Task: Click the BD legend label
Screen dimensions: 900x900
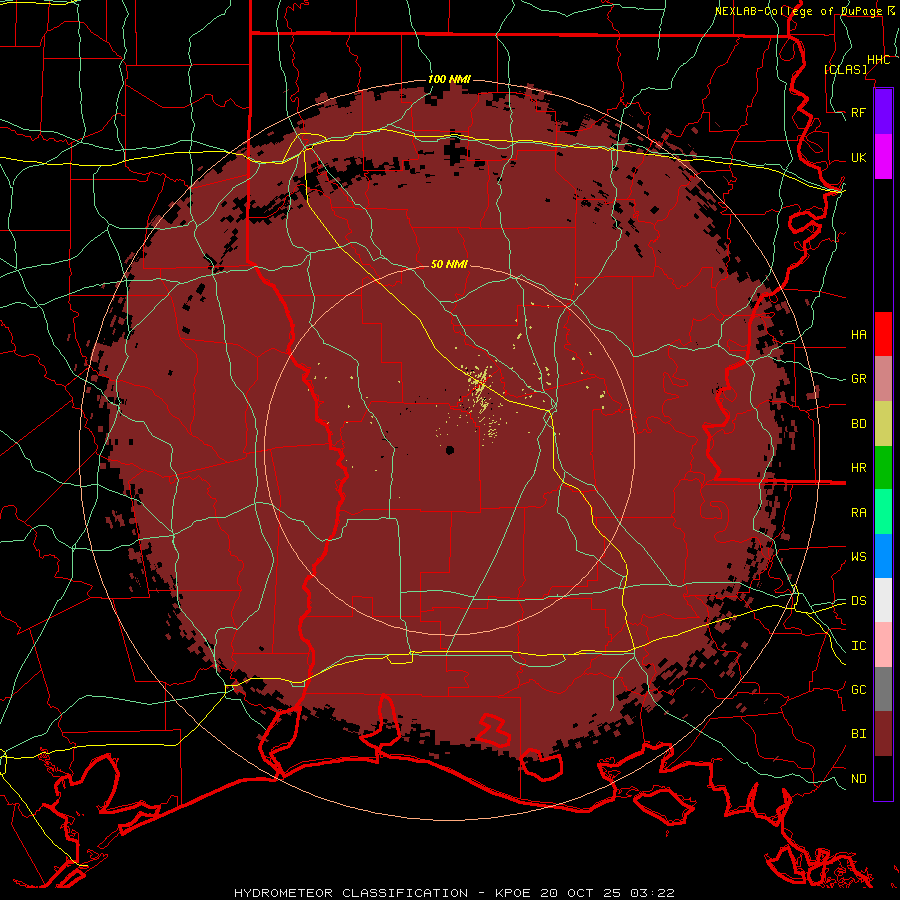Action: 858,424
